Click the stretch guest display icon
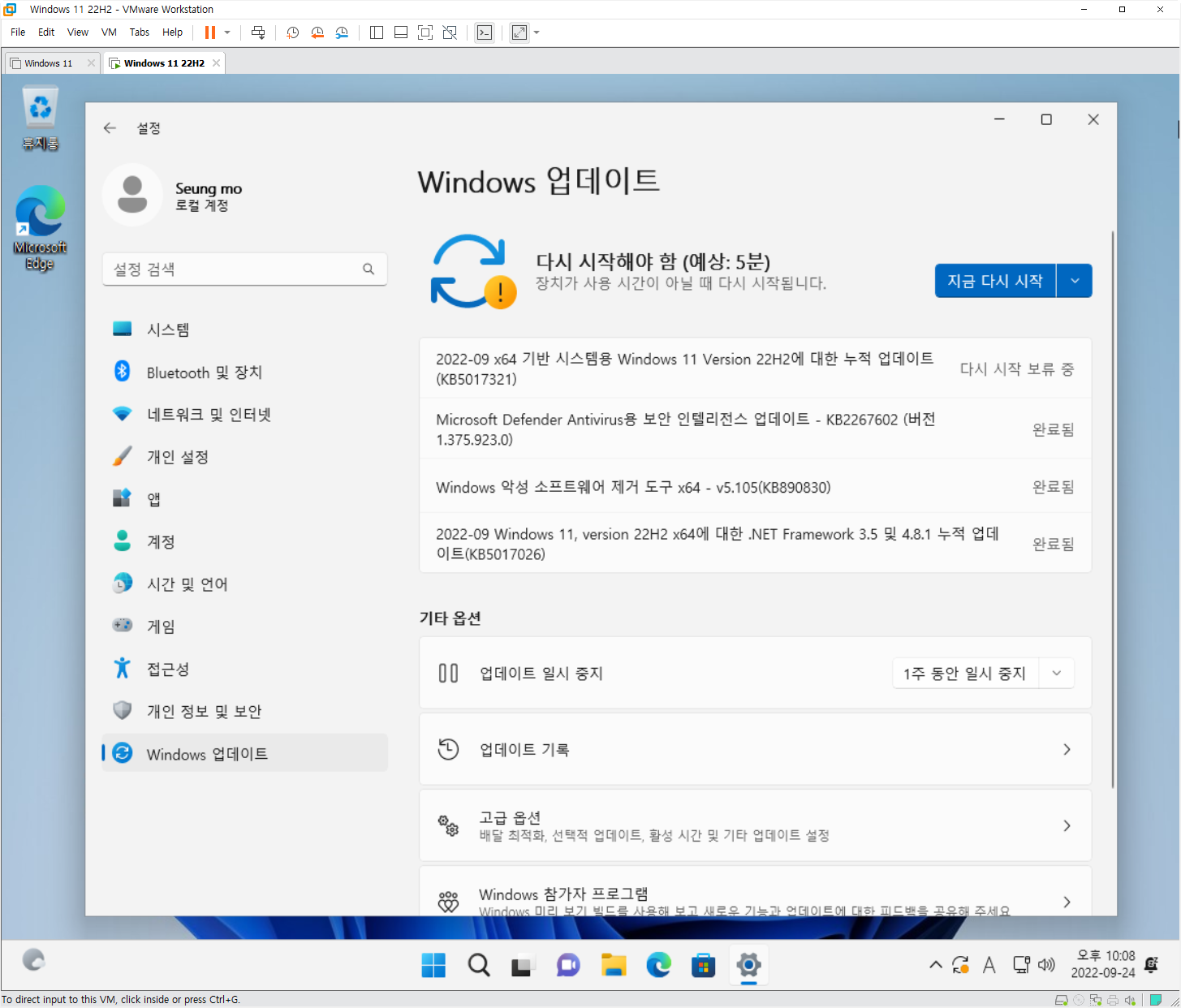Image resolution: width=1181 pixels, height=1008 pixels. (519, 32)
